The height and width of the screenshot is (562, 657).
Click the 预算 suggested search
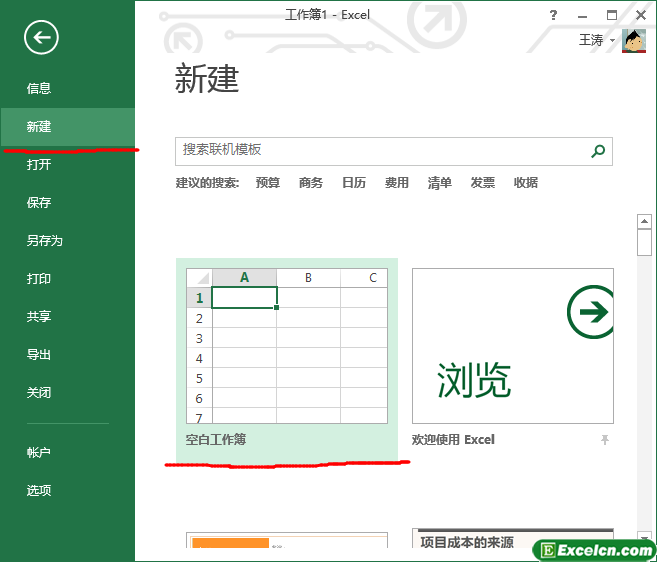tap(268, 183)
